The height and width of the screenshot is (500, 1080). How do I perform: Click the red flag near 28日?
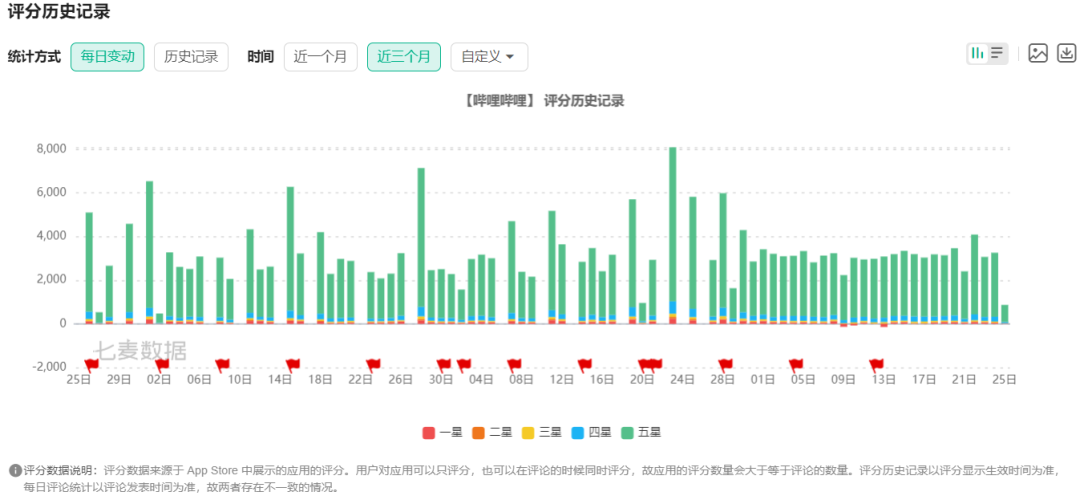[725, 364]
